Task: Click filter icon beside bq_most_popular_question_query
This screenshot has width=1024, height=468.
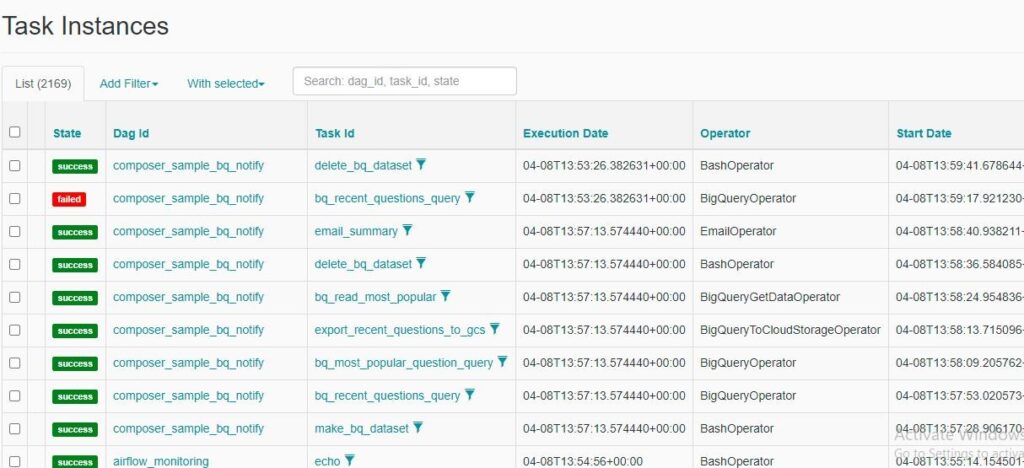Action: [x=502, y=362]
